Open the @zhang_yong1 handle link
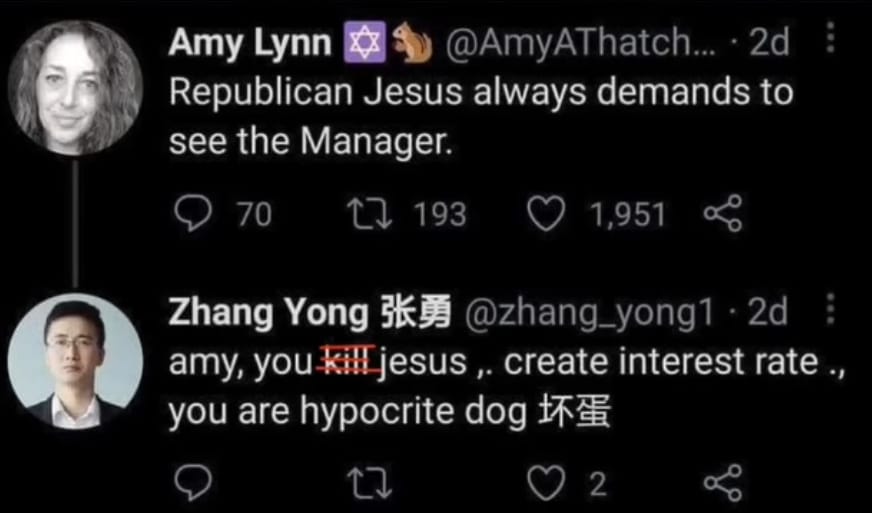This screenshot has height=513, width=872. tap(588, 314)
